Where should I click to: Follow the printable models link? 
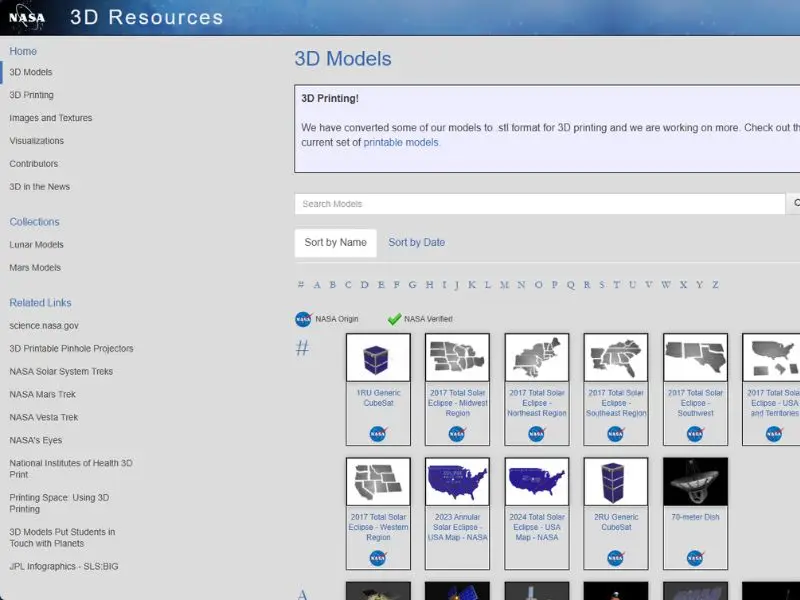pyautogui.click(x=401, y=142)
